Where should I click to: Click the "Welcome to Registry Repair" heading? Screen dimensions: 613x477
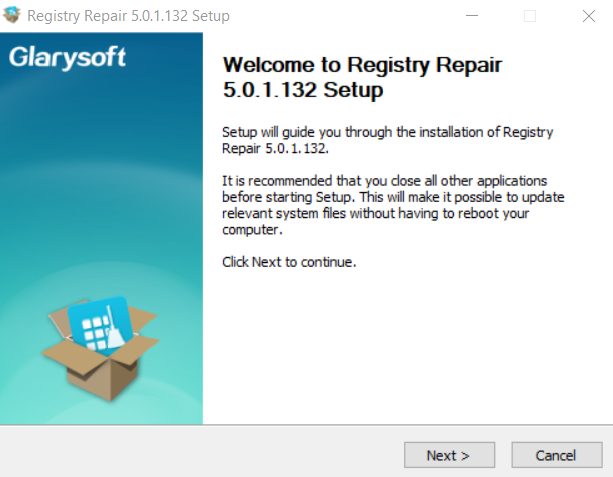[362, 77]
